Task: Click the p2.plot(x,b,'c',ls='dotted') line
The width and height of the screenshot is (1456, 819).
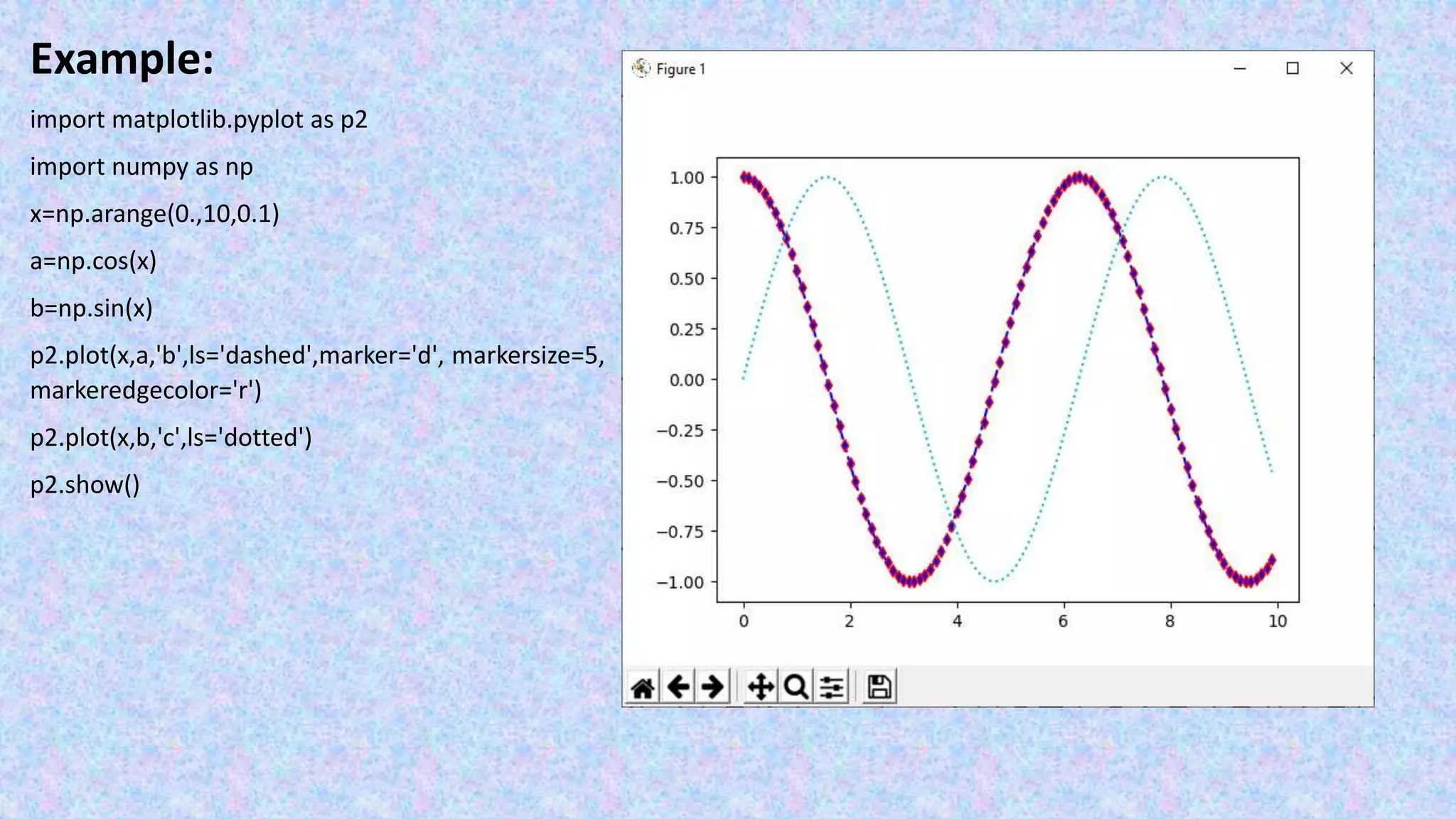Action: pyautogui.click(x=171, y=437)
